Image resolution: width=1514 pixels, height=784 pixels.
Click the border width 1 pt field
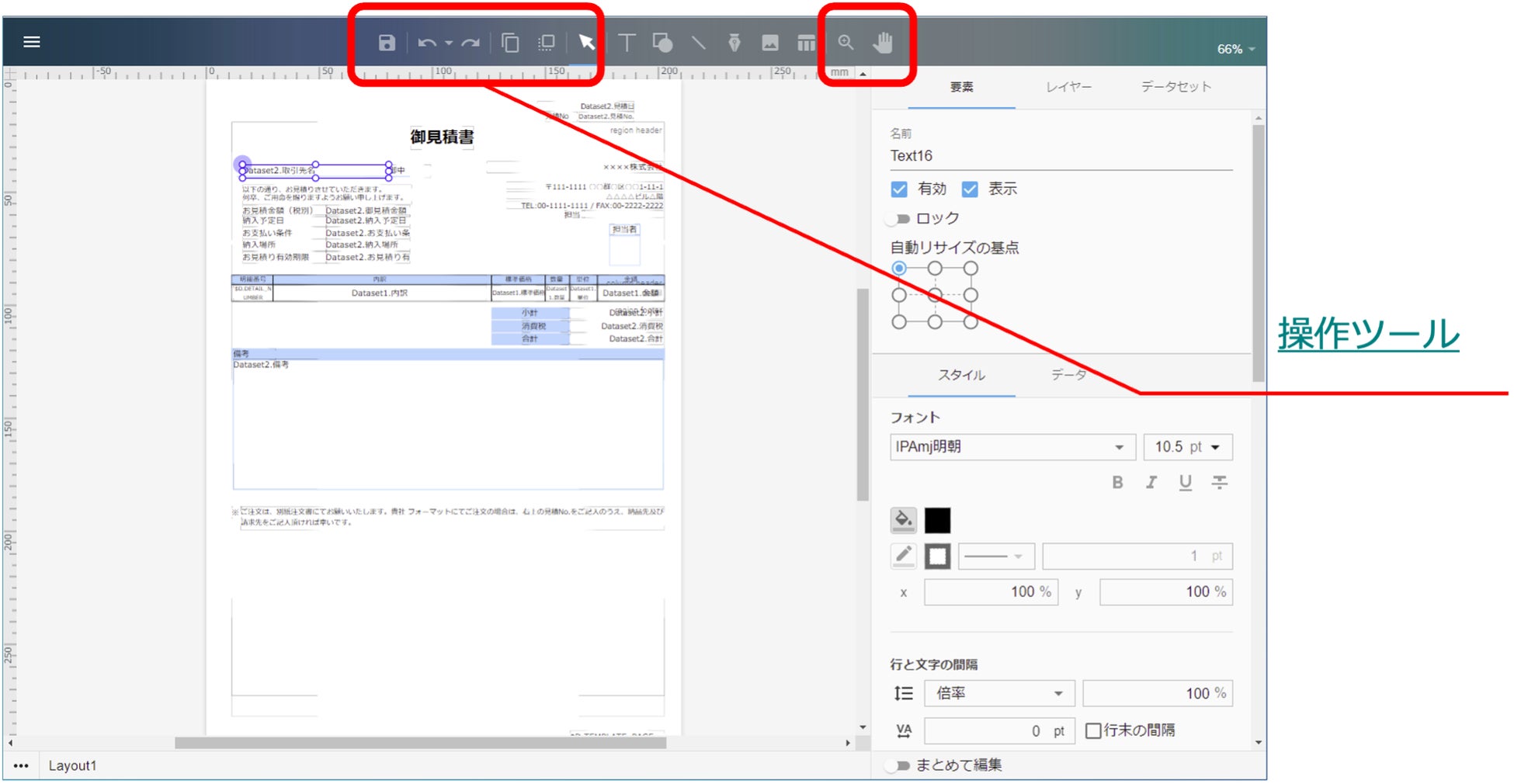click(1137, 556)
